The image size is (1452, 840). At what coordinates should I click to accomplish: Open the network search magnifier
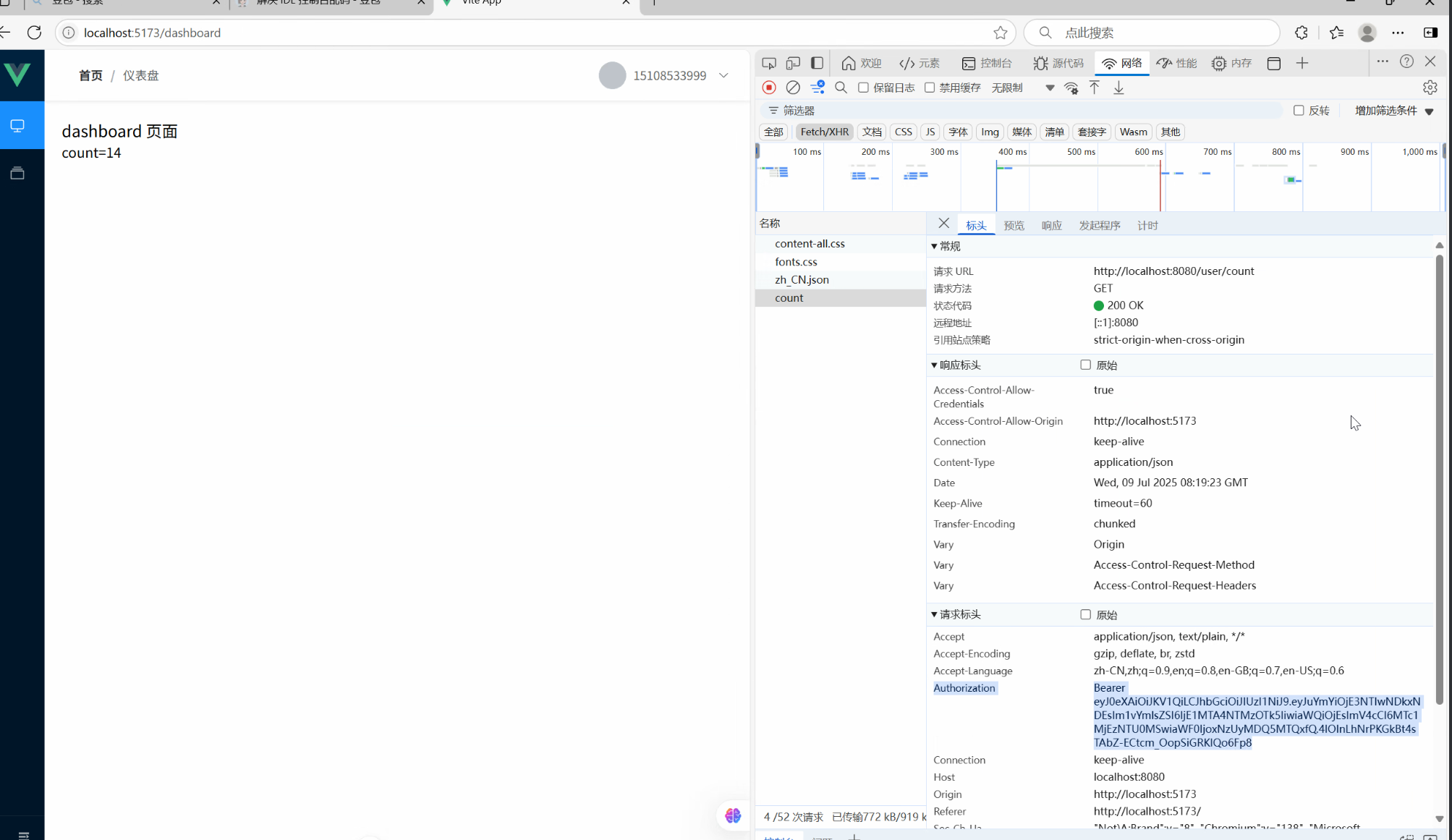pos(841,88)
